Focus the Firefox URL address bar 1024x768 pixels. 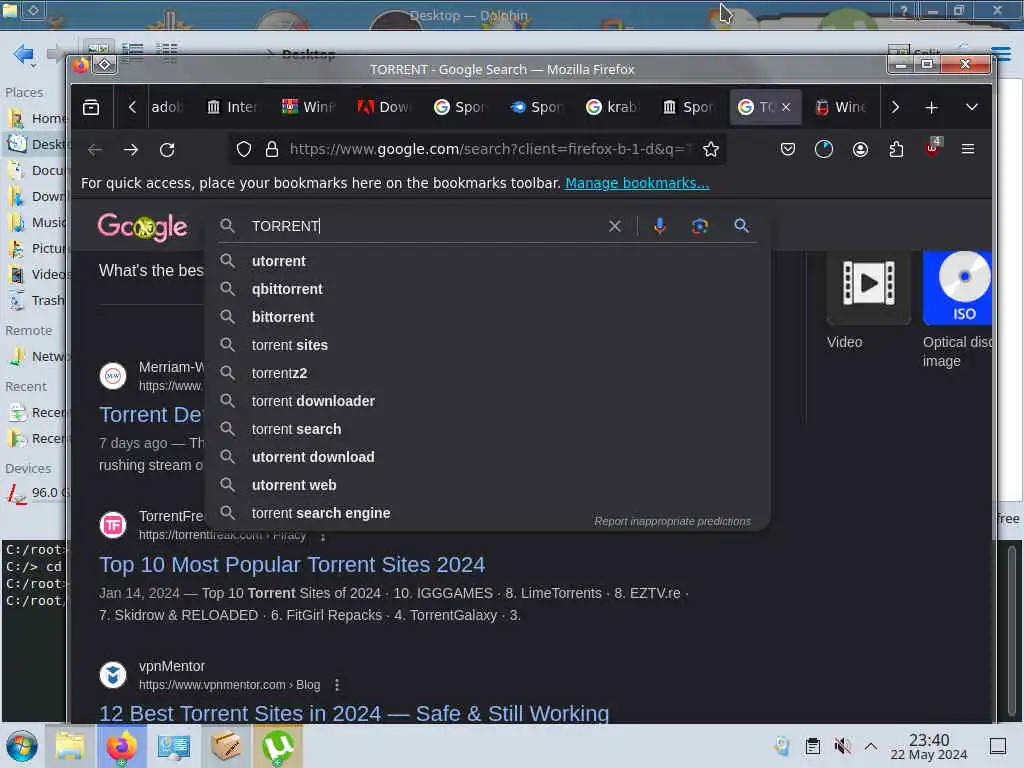pos(490,150)
